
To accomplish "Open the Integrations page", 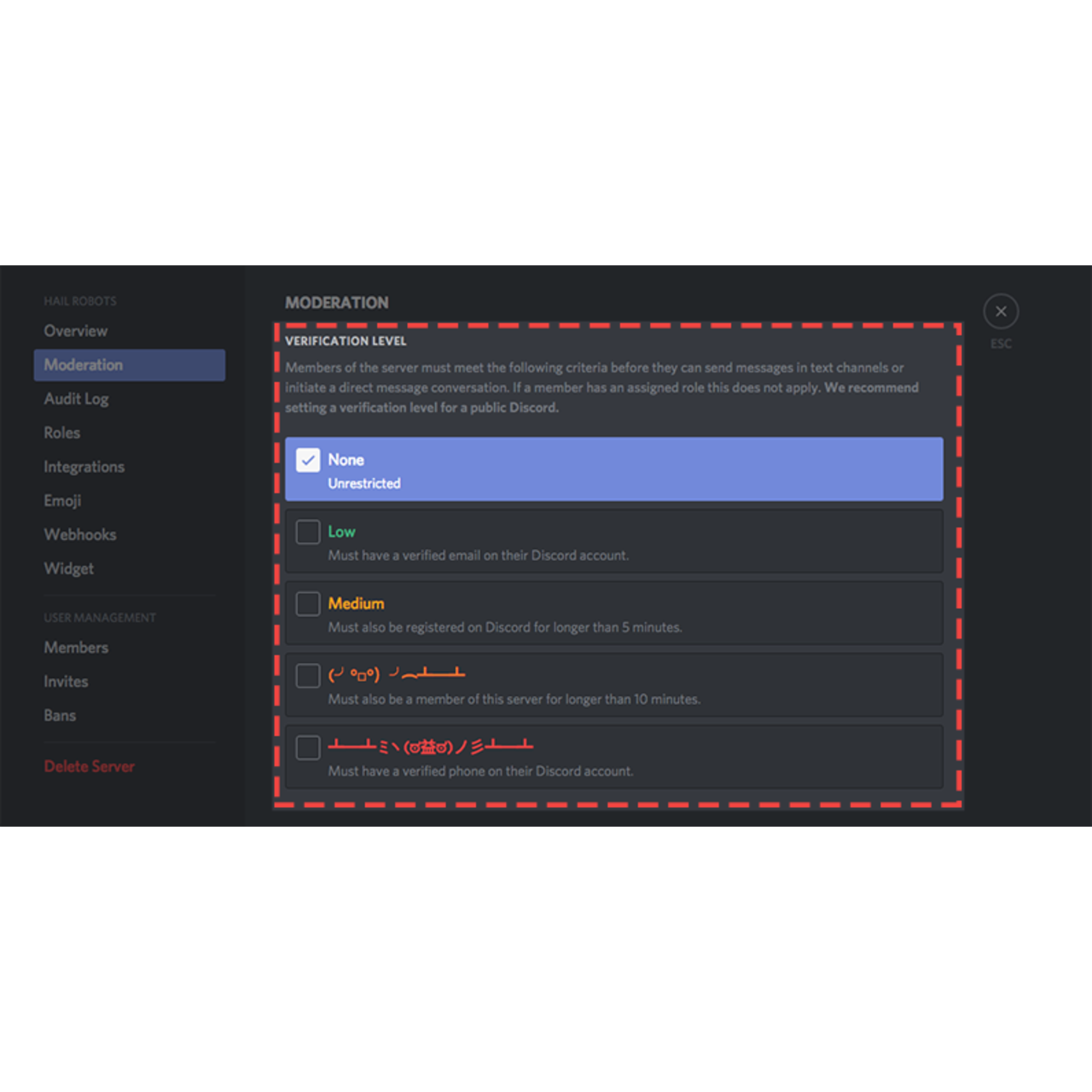I will [84, 467].
